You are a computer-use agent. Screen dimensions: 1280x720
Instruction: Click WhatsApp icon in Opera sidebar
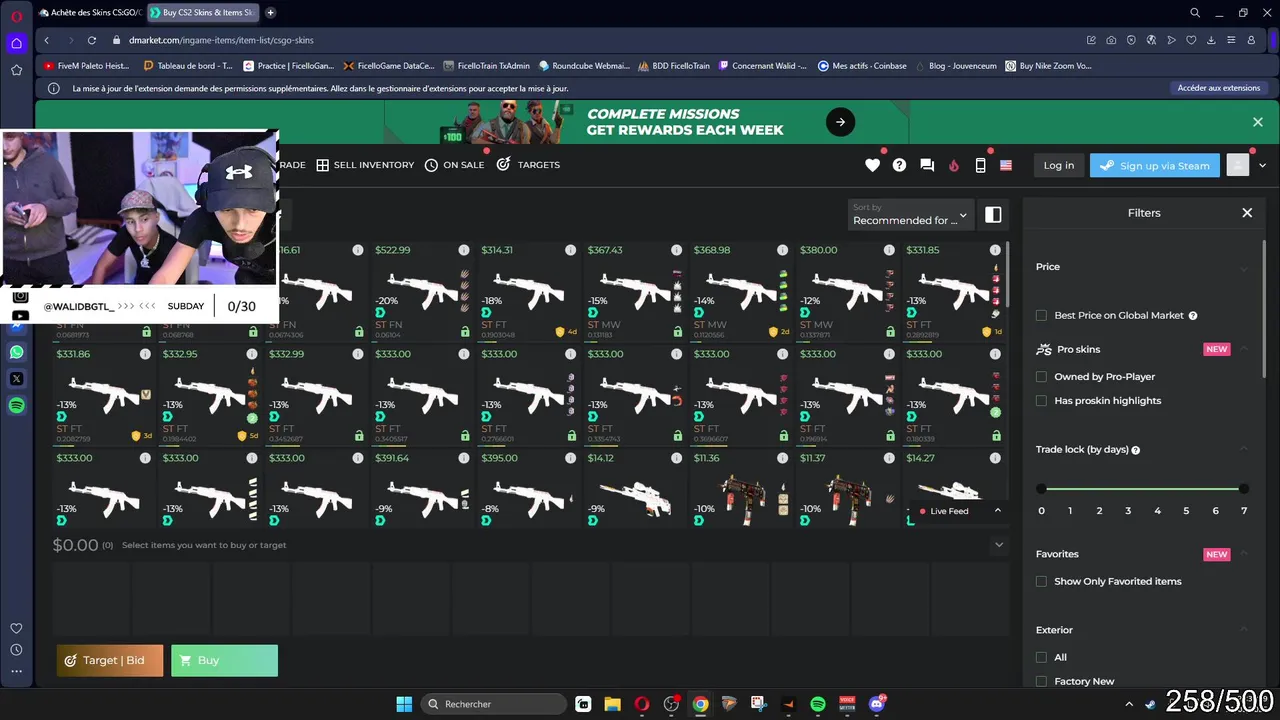pos(17,352)
